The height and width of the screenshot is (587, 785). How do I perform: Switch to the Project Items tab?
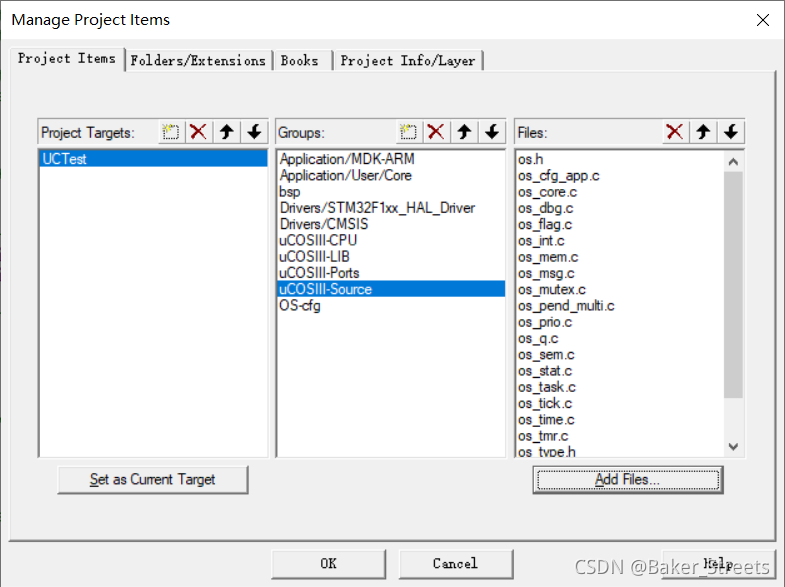(x=67, y=59)
